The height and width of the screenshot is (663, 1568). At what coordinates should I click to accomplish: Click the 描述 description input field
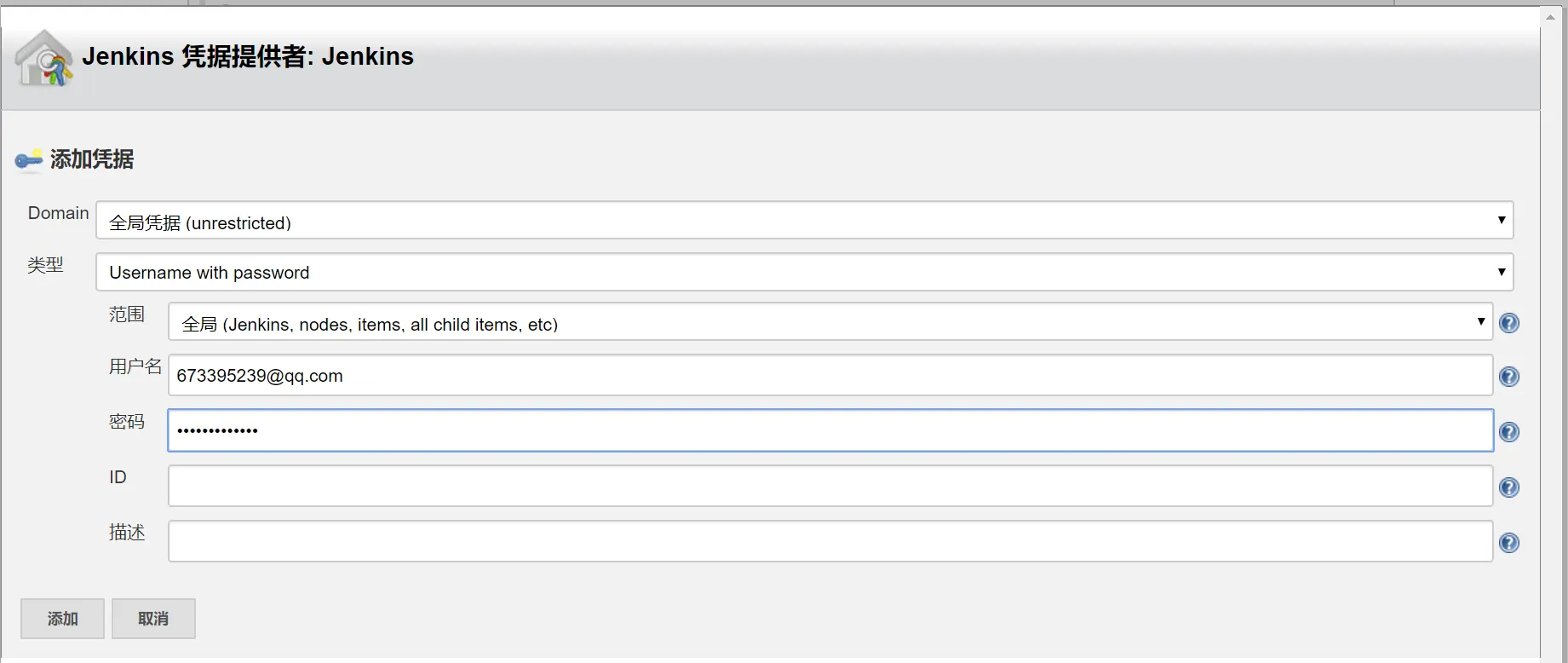click(x=830, y=541)
